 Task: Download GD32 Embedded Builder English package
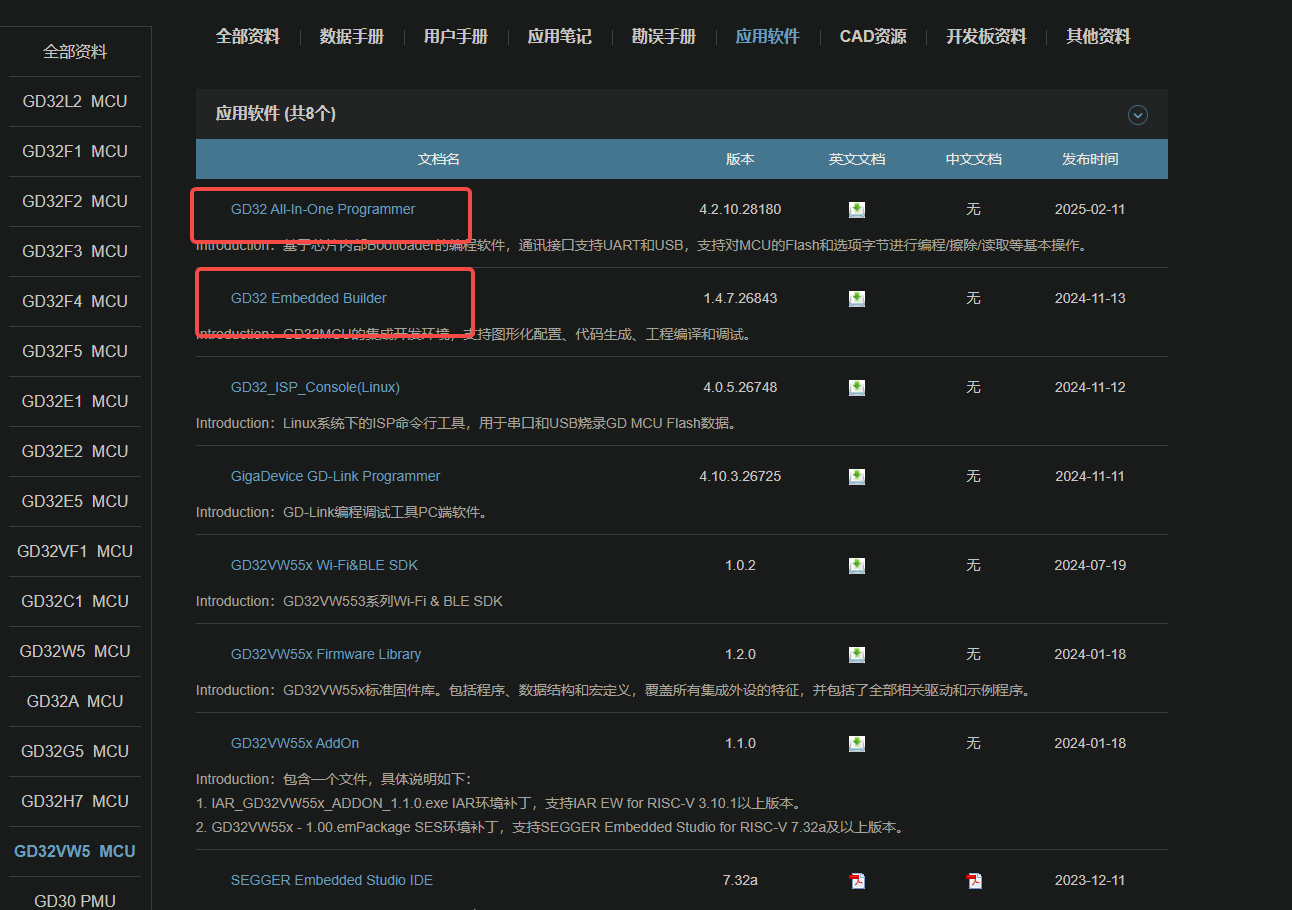(x=857, y=299)
